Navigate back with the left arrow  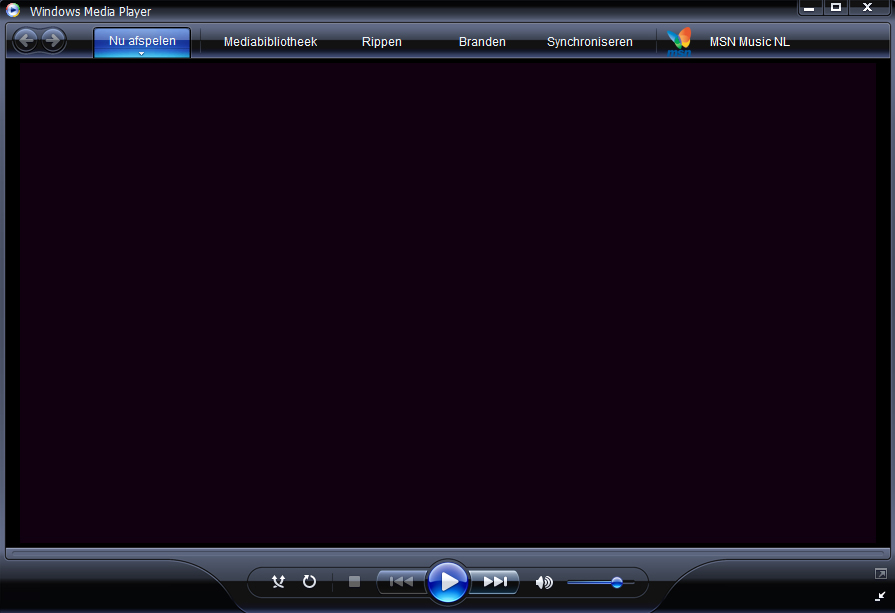tap(26, 41)
